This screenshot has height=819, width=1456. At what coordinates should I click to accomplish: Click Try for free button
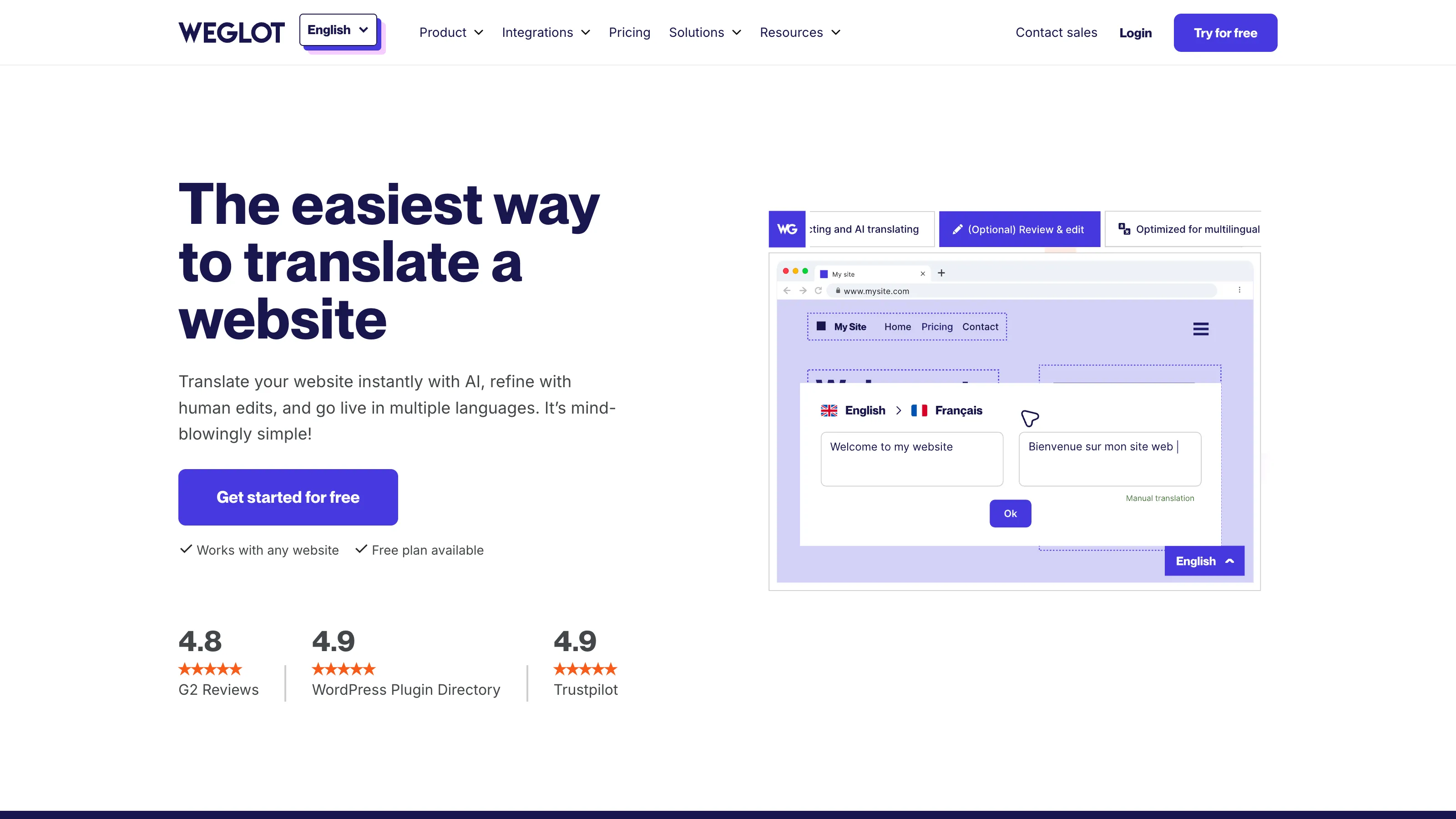1225,33
